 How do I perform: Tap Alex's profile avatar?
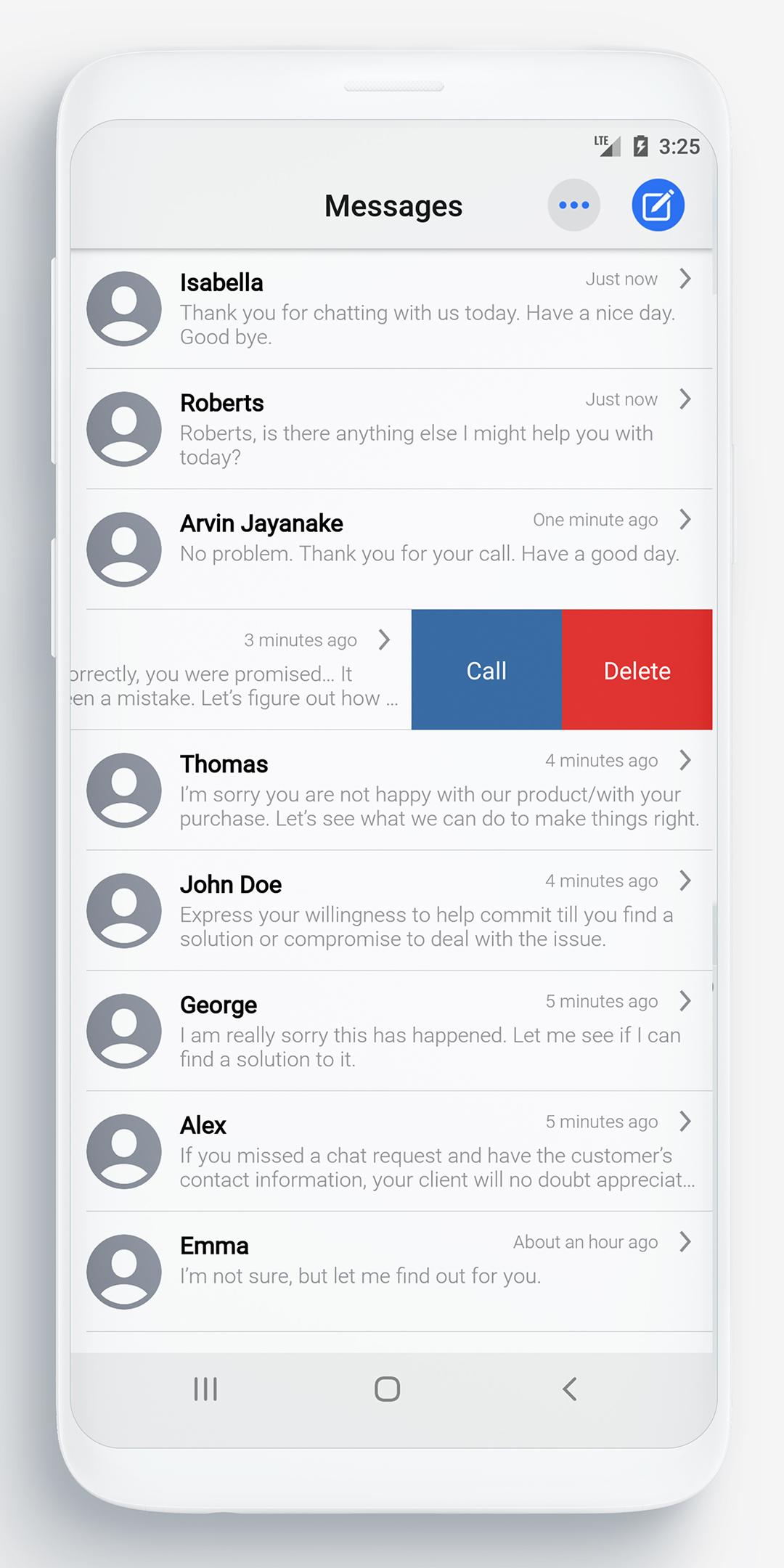click(124, 1152)
